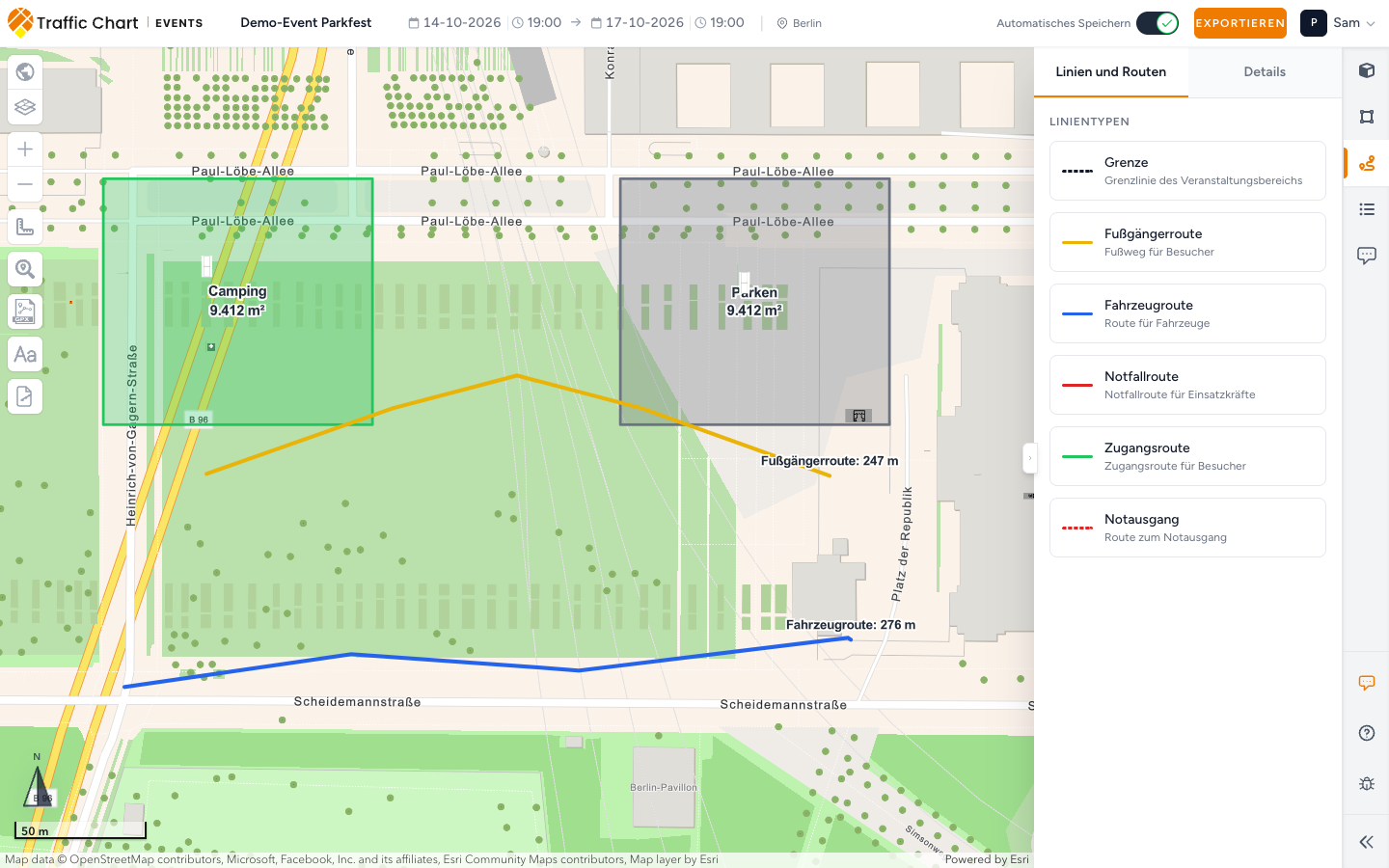This screenshot has height=868, width=1389.
Task: Open the end date 17-10-2026 field
Action: pos(637,23)
